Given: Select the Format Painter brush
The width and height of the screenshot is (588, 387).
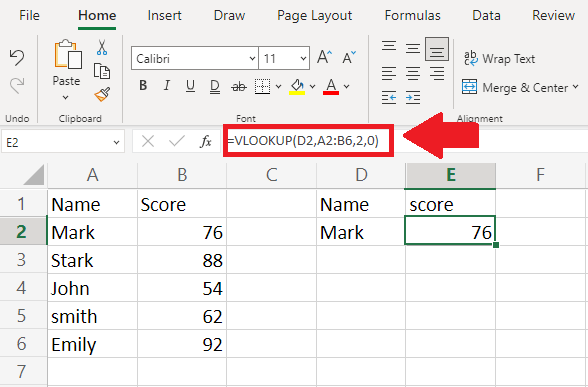Looking at the screenshot, I should point(102,94).
